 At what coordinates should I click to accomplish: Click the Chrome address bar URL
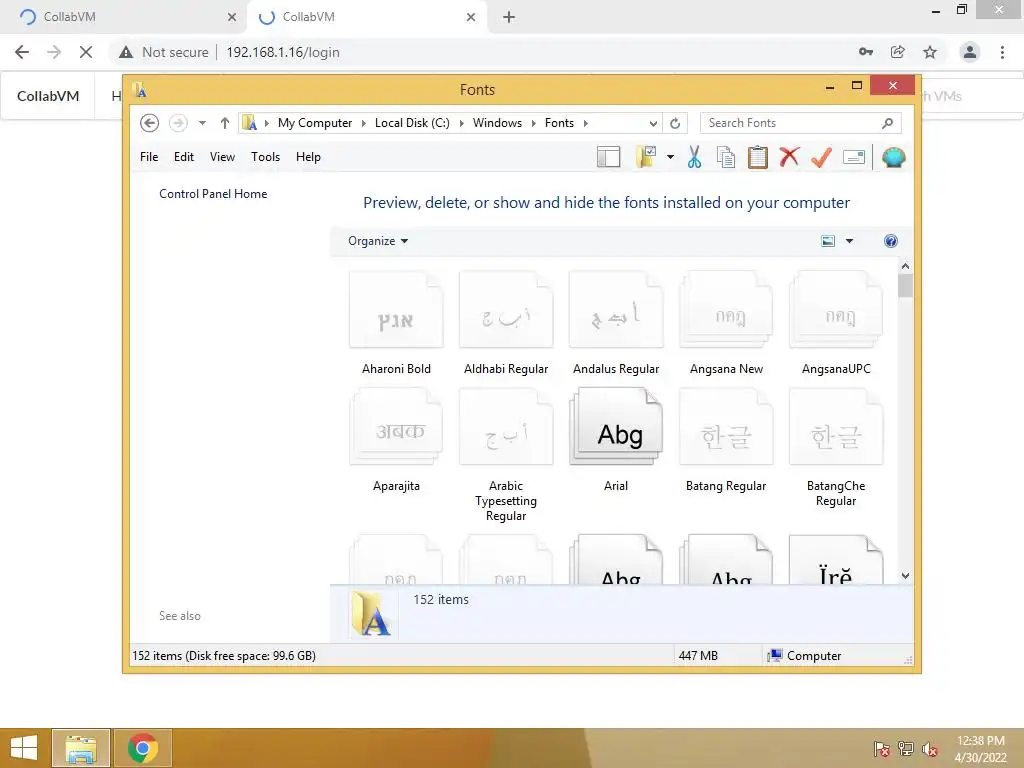click(283, 52)
